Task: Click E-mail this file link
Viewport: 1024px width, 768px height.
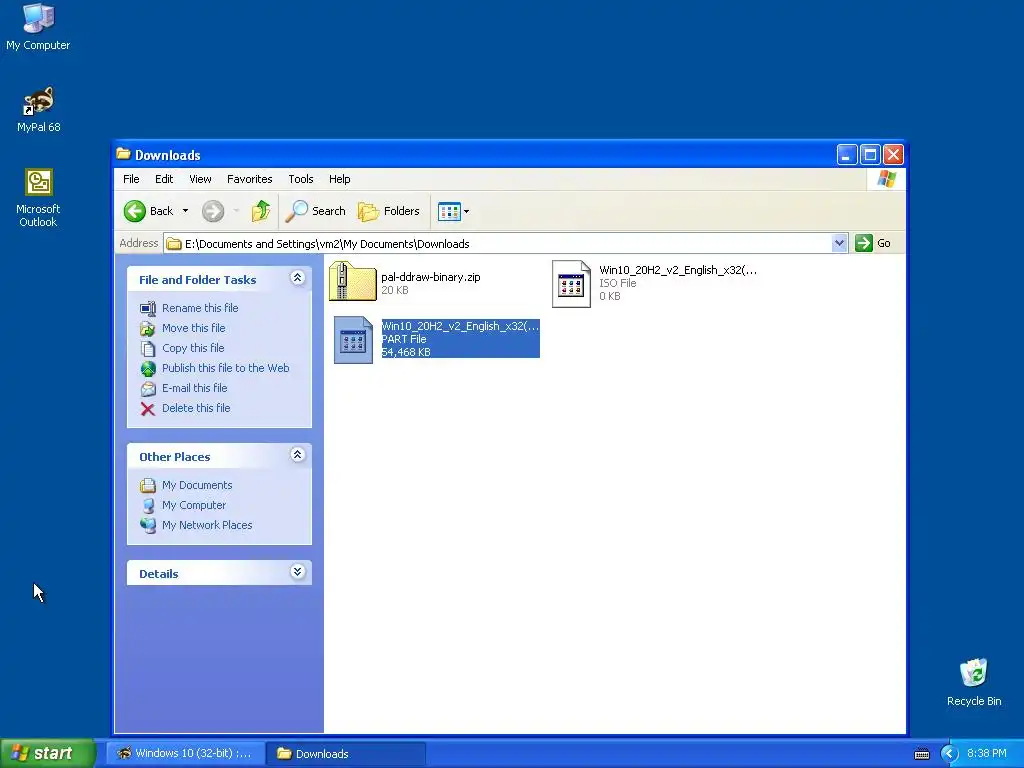Action: (x=195, y=389)
